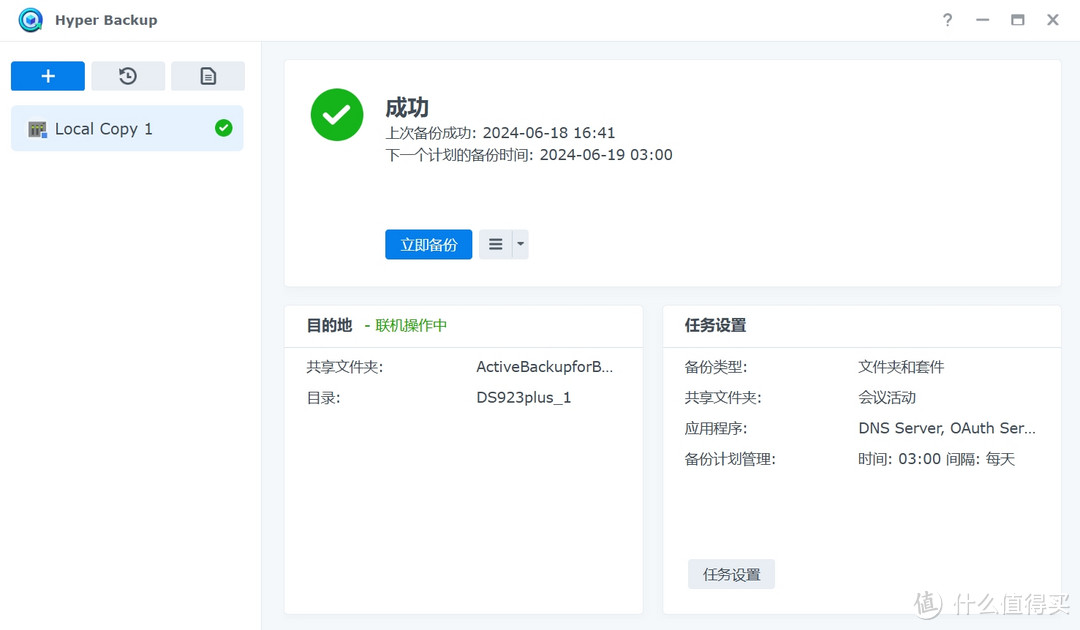Click 立即备份 to start backup now
This screenshot has height=630, width=1080.
pyautogui.click(x=428, y=244)
